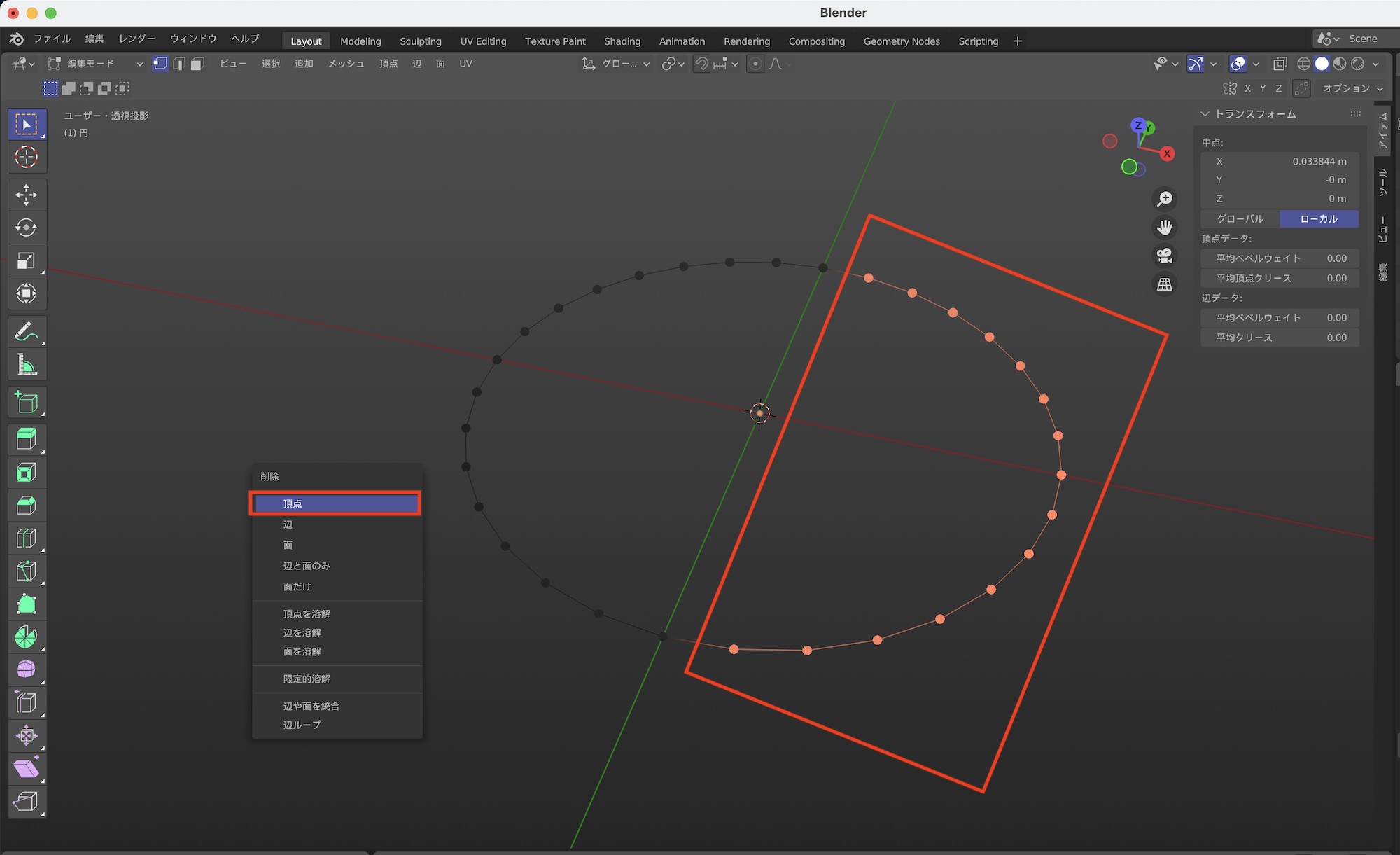1400x855 pixels.
Task: Click the グローバル button
Action: click(1240, 218)
